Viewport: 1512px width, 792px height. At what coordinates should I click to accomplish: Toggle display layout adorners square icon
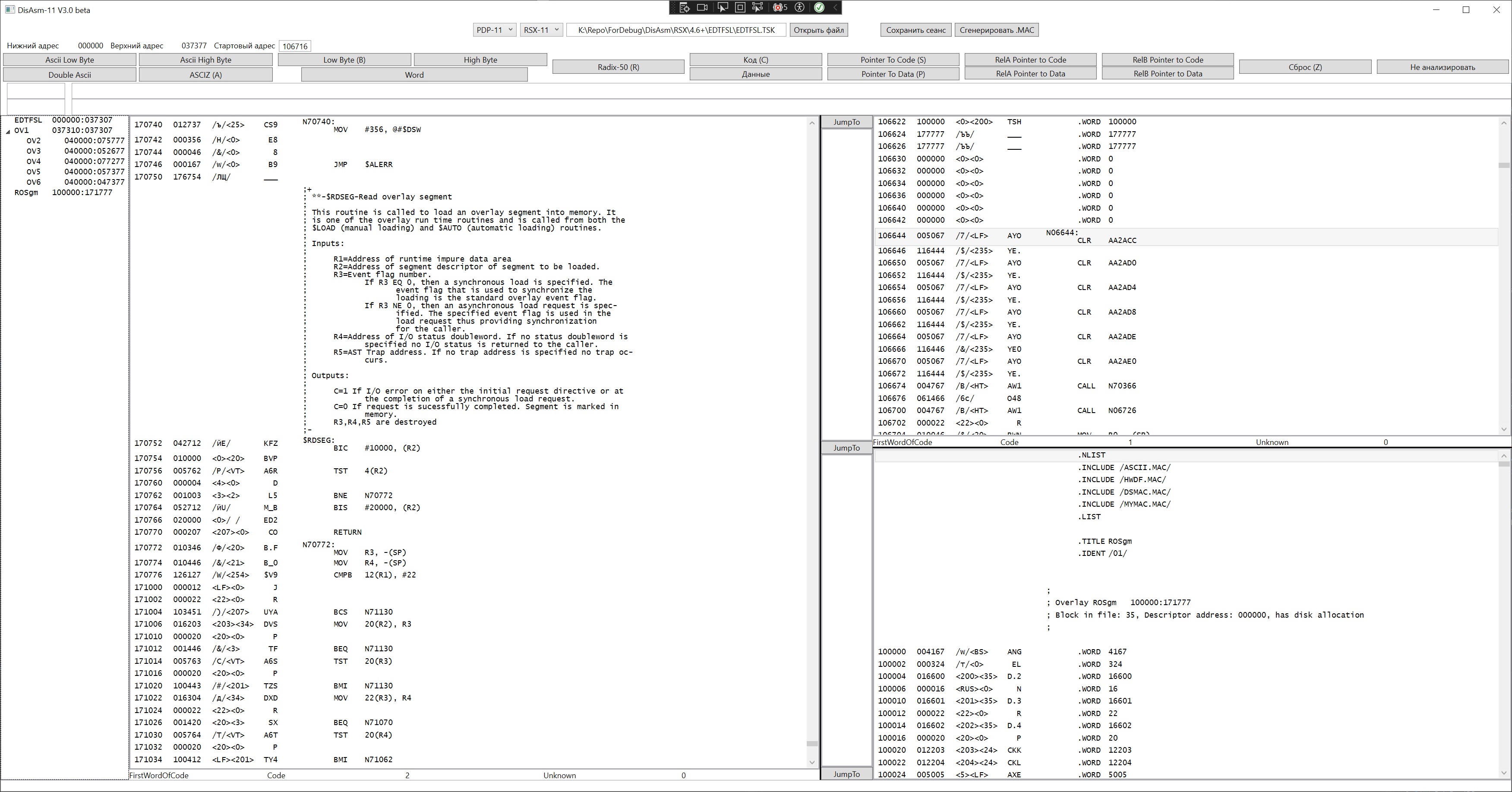pyautogui.click(x=740, y=8)
